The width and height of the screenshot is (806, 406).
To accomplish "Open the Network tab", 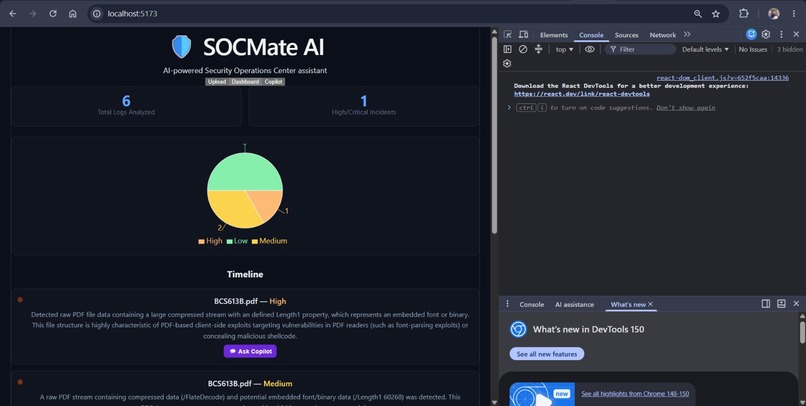I will [663, 35].
